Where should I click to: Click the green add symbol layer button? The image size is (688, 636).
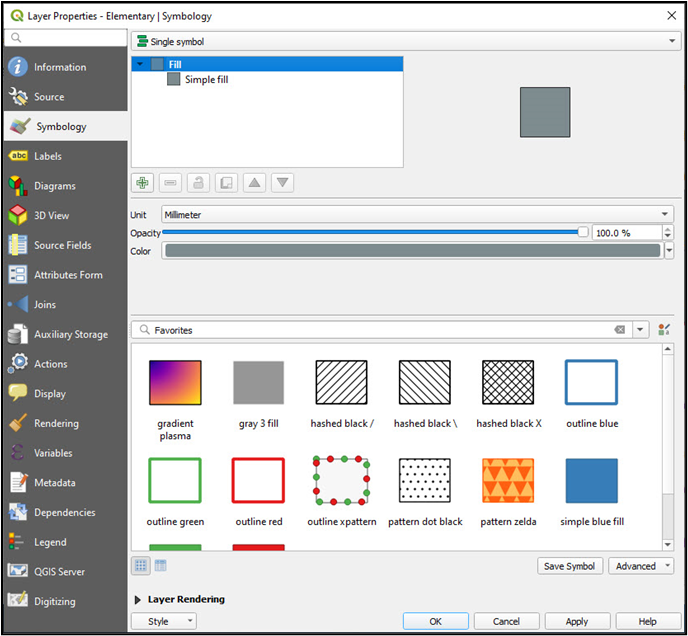(144, 183)
